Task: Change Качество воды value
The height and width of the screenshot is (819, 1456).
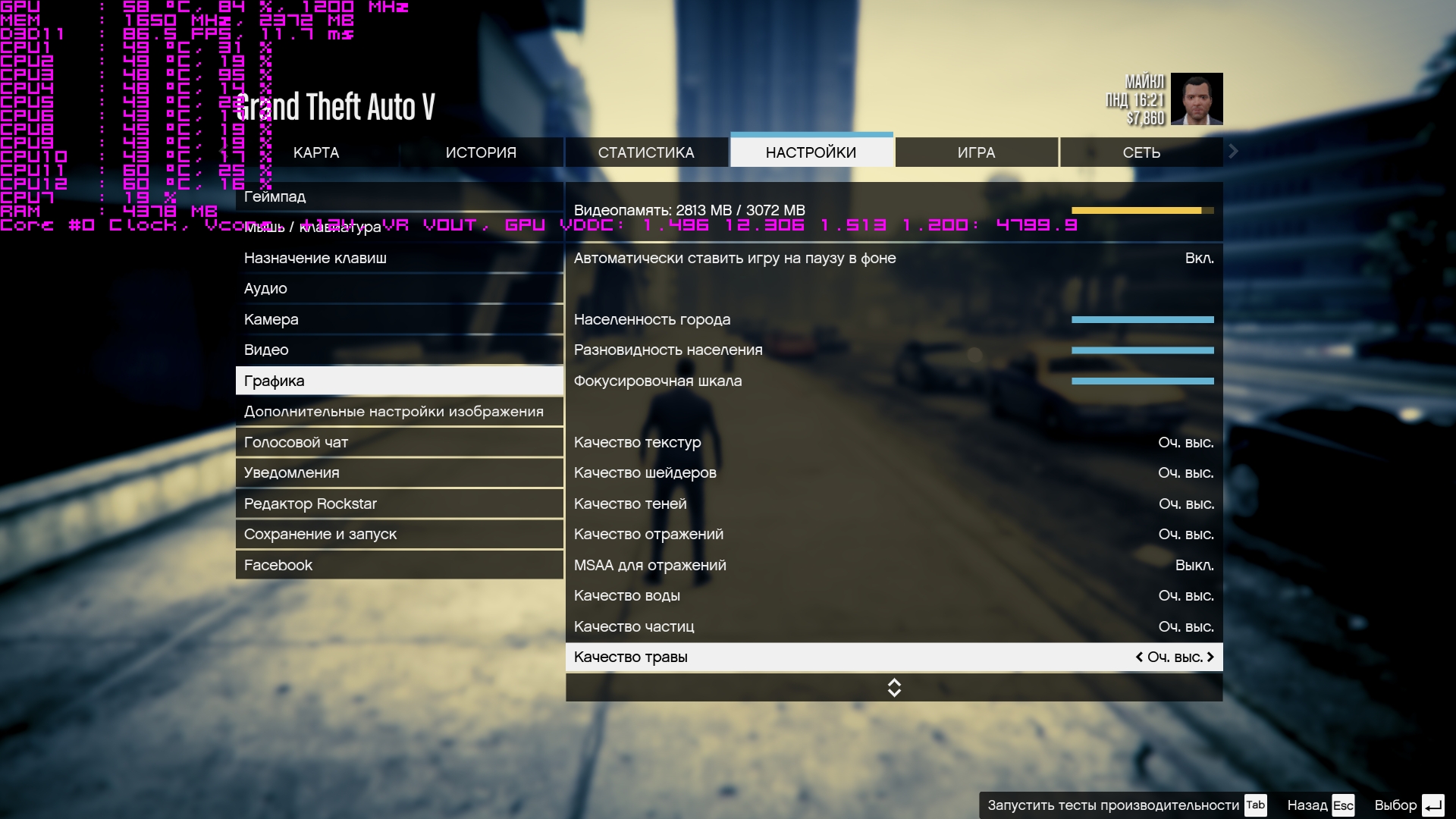Action: [1185, 596]
